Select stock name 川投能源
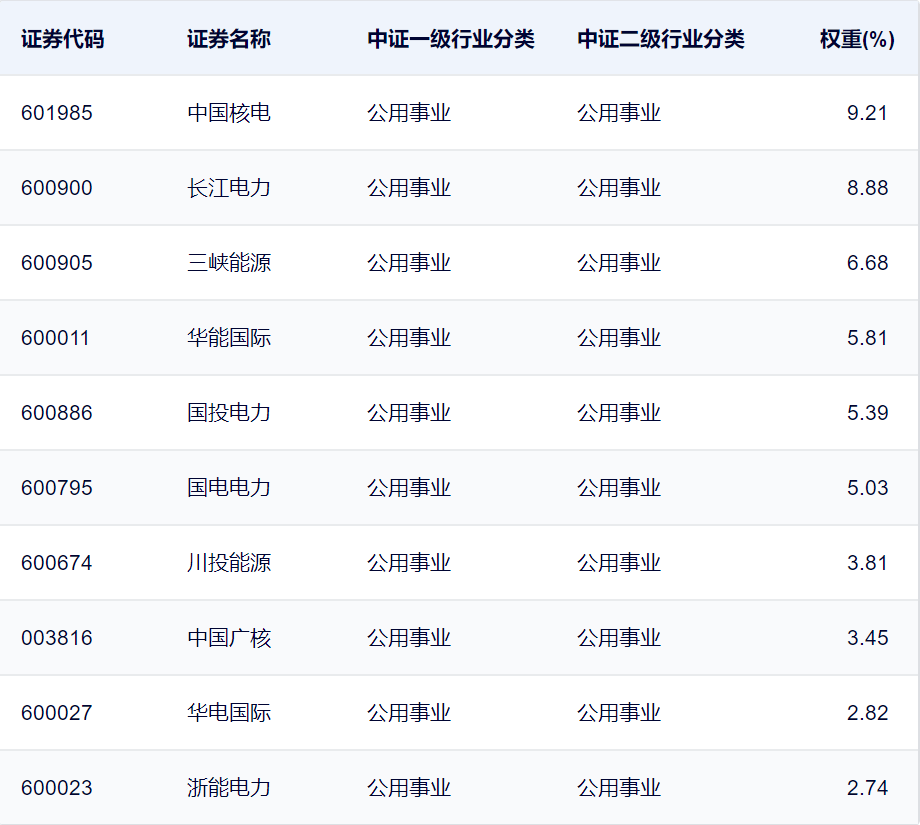 pyautogui.click(x=229, y=563)
